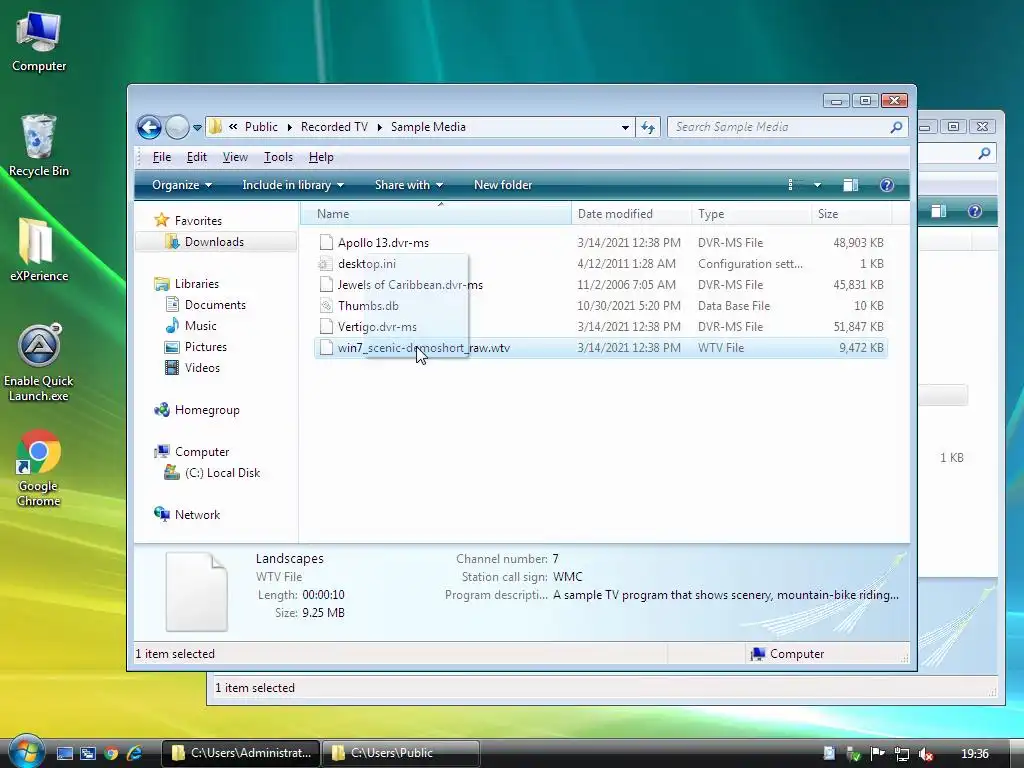Click the Search Sample Media input field
Screen dimensions: 1024x768
click(x=780, y=127)
